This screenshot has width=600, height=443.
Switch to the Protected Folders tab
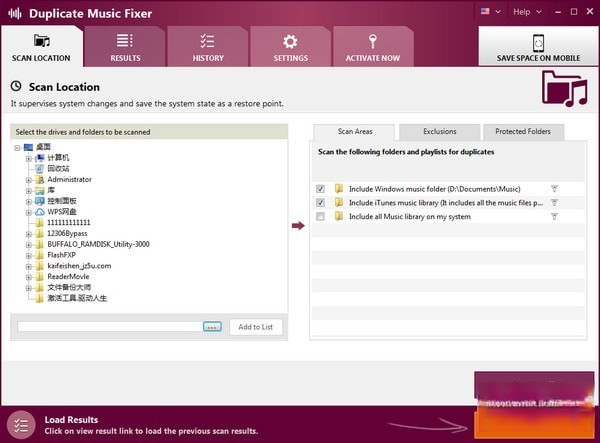pyautogui.click(x=523, y=132)
